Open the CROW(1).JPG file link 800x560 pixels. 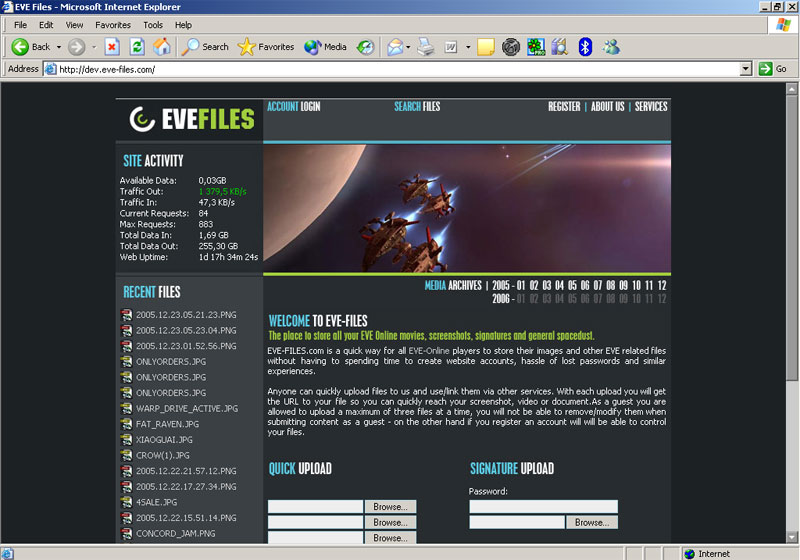[x=163, y=455]
